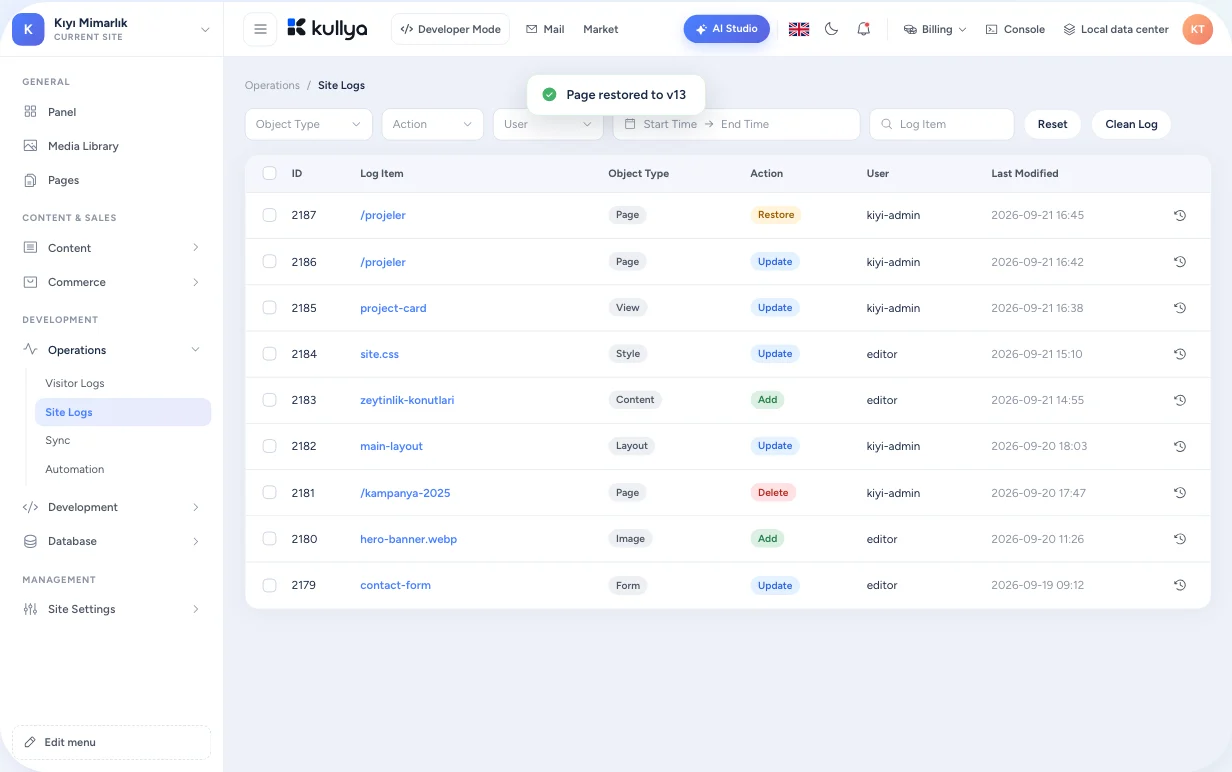Check the box for log 2184

[x=269, y=353]
